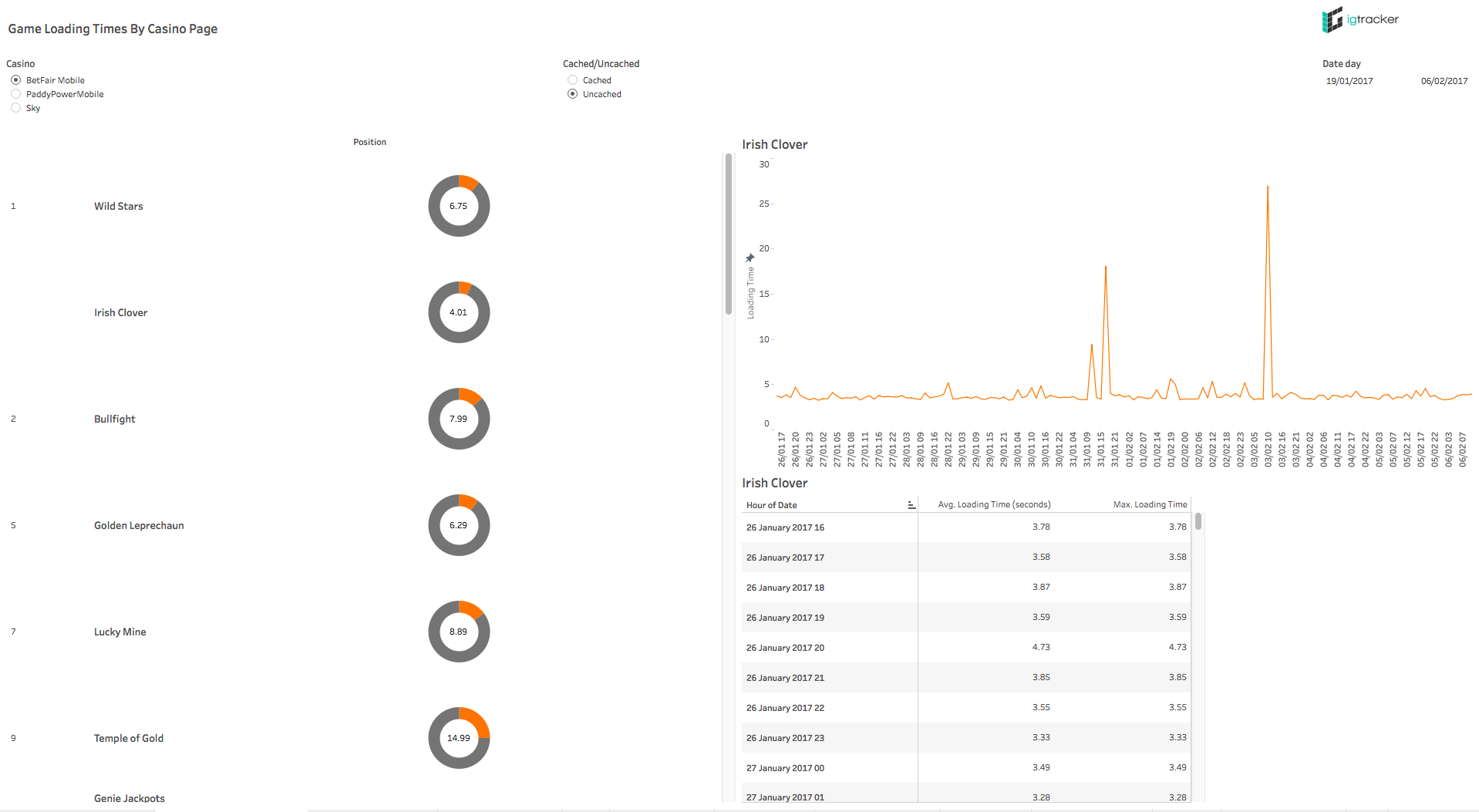Click the Bullfight donut showing 7.99

click(459, 419)
